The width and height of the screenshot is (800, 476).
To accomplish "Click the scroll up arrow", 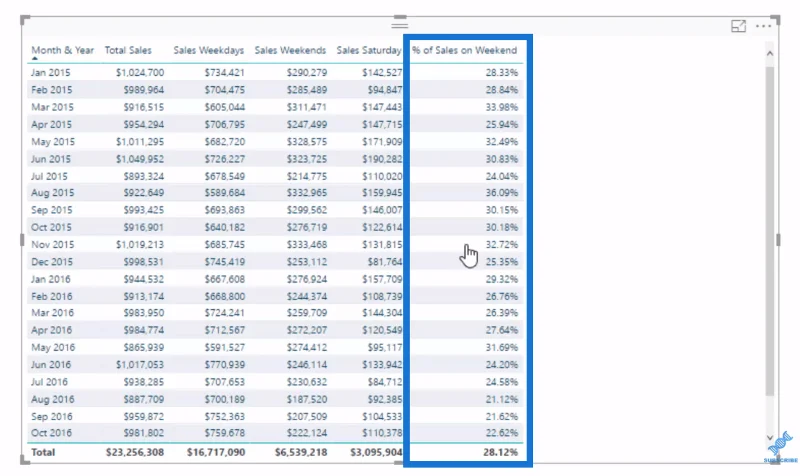I will point(770,53).
